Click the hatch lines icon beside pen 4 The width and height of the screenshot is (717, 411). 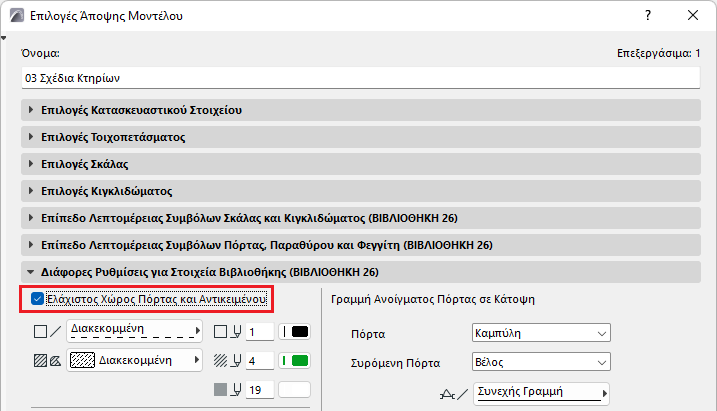(x=220, y=361)
